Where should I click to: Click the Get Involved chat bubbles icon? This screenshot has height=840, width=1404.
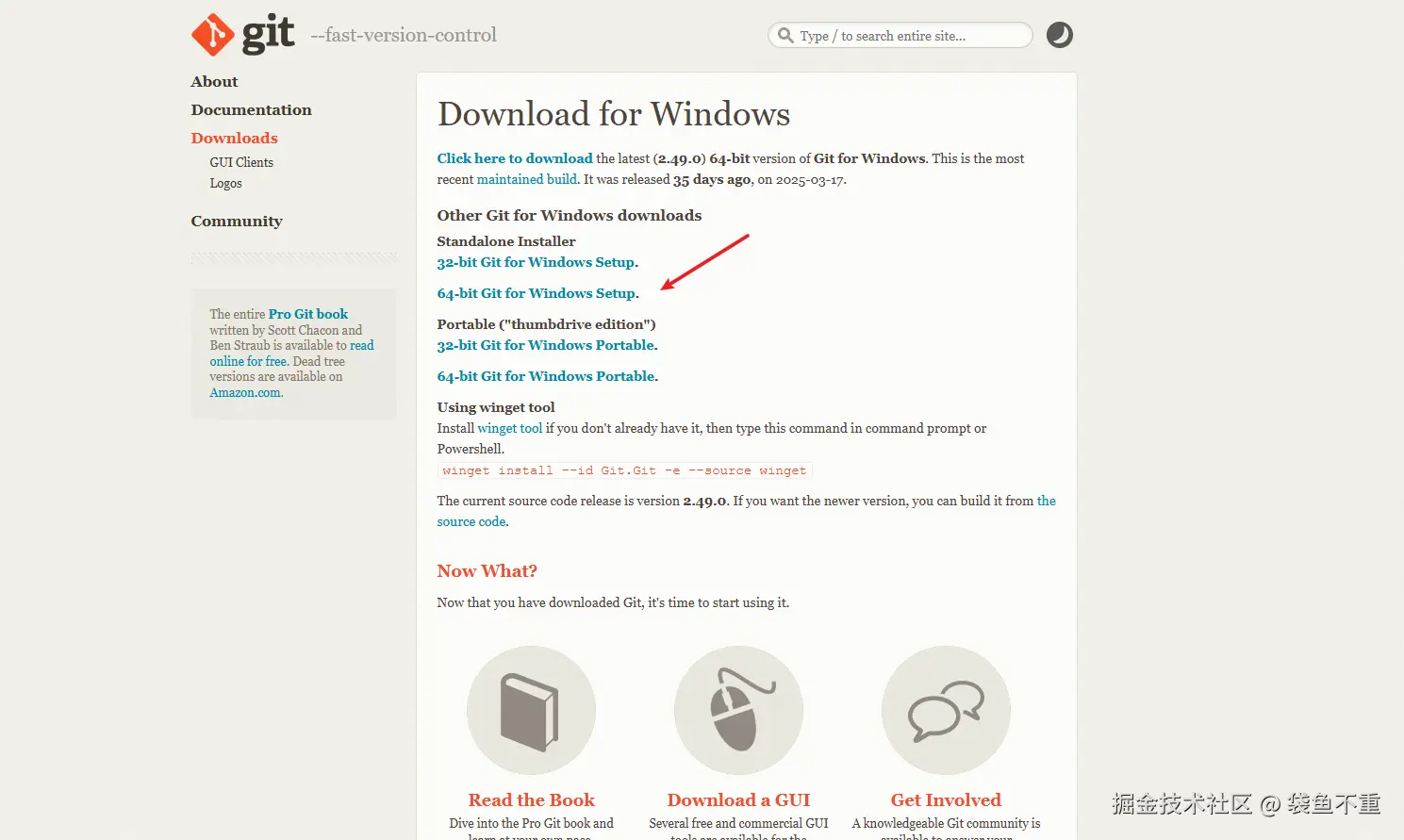click(x=946, y=710)
